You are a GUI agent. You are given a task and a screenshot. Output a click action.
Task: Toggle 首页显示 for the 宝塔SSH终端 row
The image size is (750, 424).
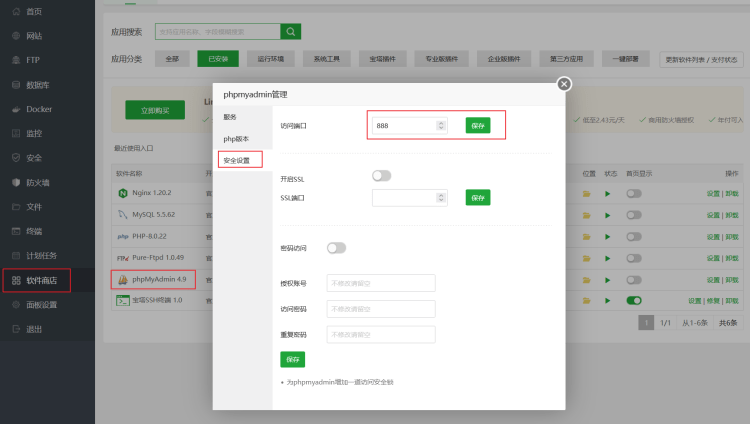pos(634,301)
